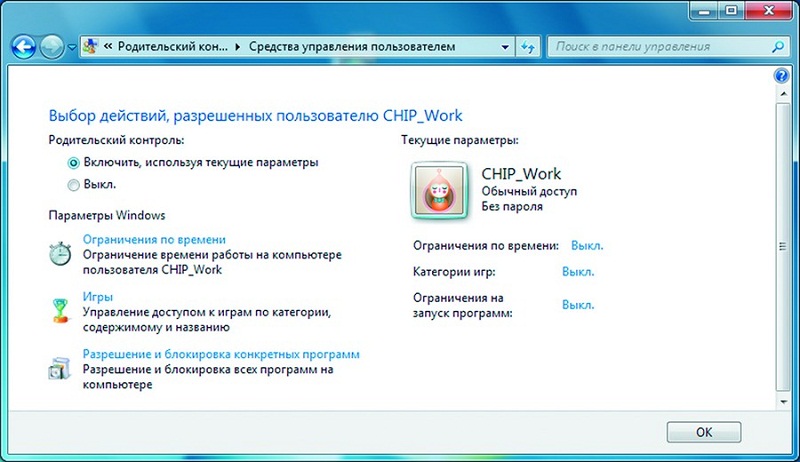The height and width of the screenshot is (462, 800).
Task: Click the "Текущие параметры:" label
Action: pyautogui.click(x=460, y=140)
